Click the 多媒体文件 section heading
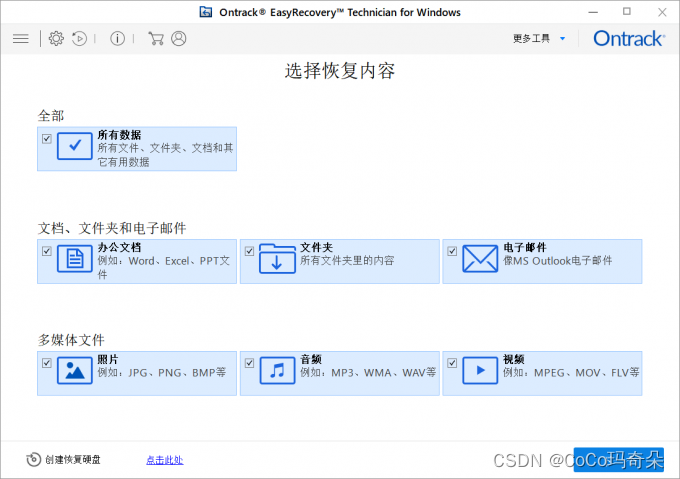The image size is (680, 479). tap(71, 340)
